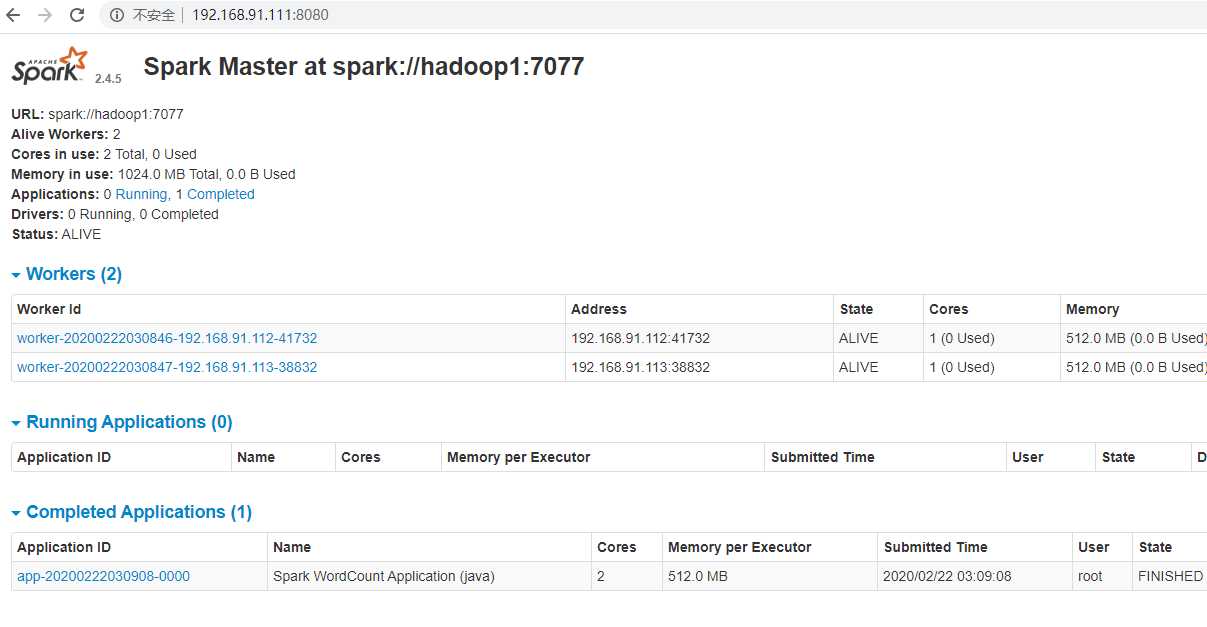
Task: Open worker 192.168.91.112-41732 link
Action: pos(167,338)
